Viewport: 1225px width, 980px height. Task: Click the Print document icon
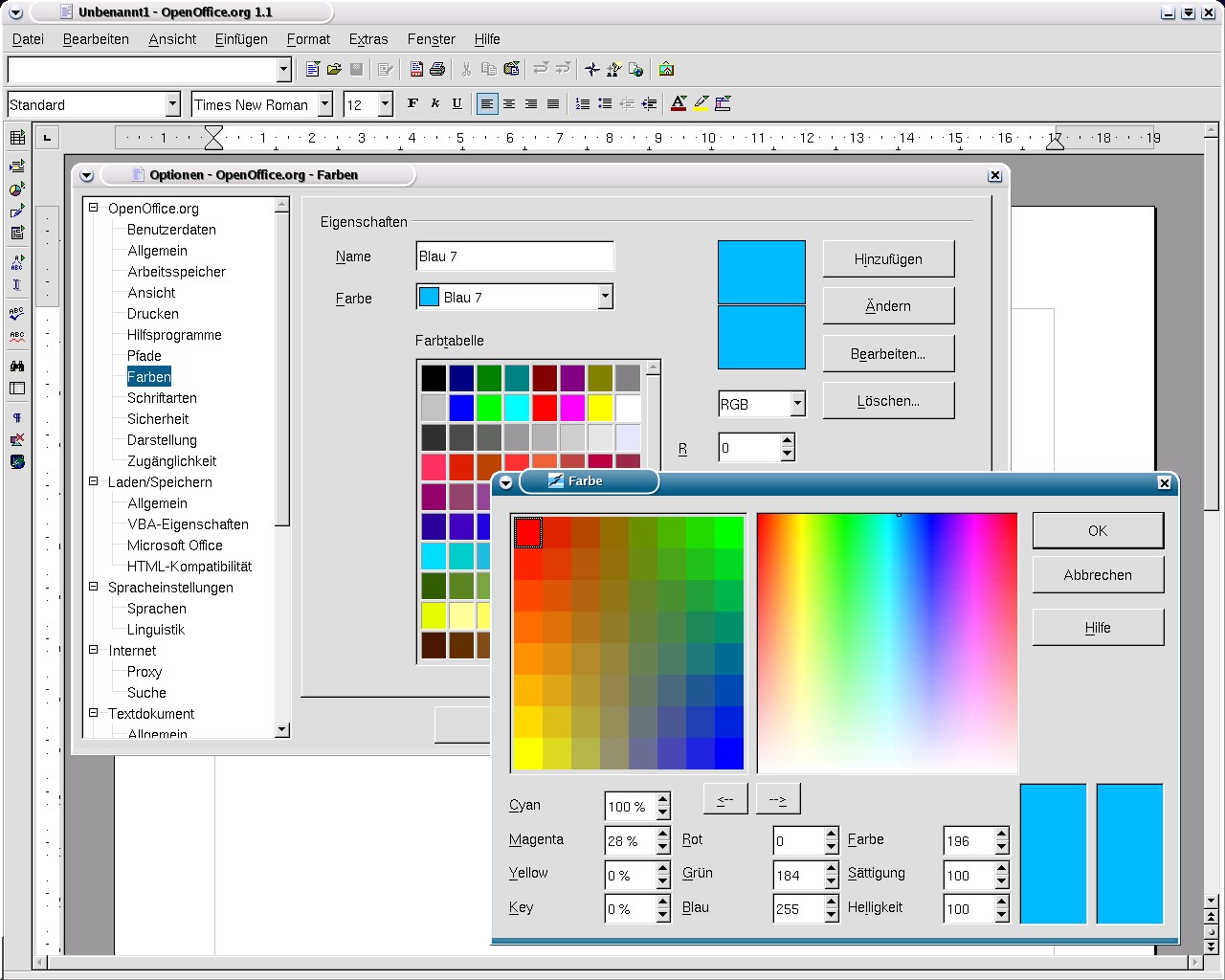coord(437,69)
